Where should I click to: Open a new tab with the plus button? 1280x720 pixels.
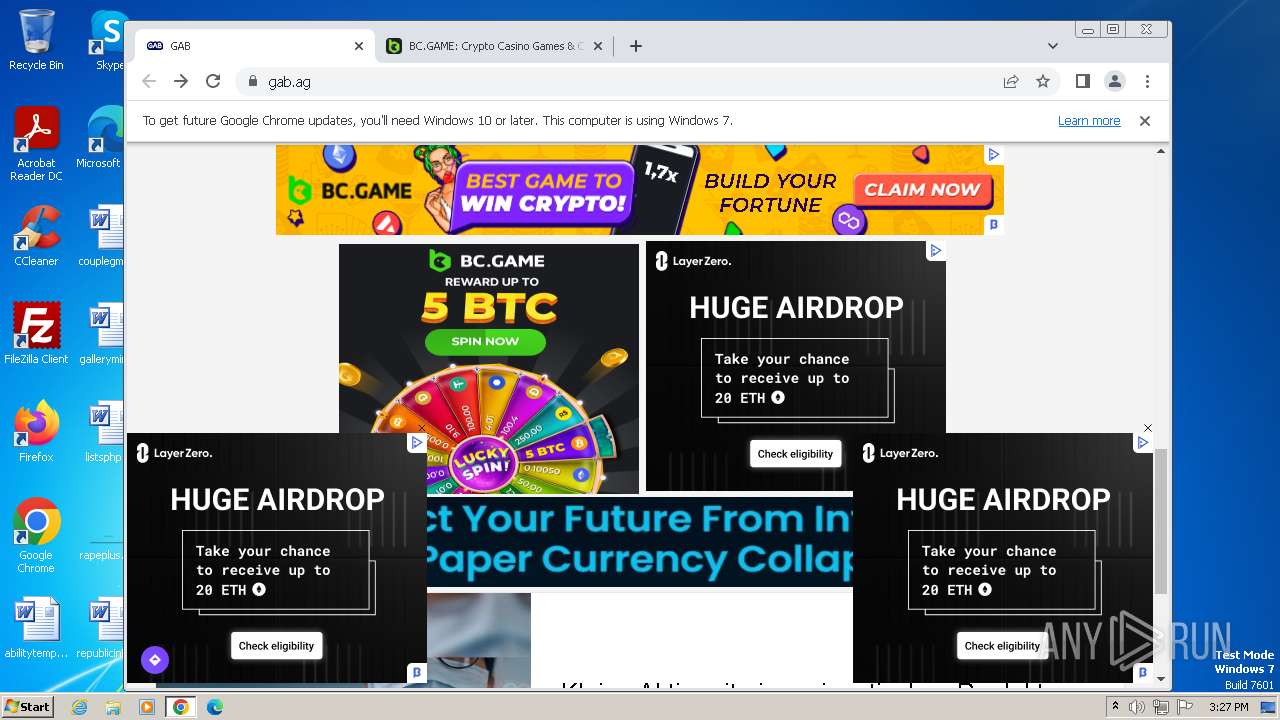[635, 46]
